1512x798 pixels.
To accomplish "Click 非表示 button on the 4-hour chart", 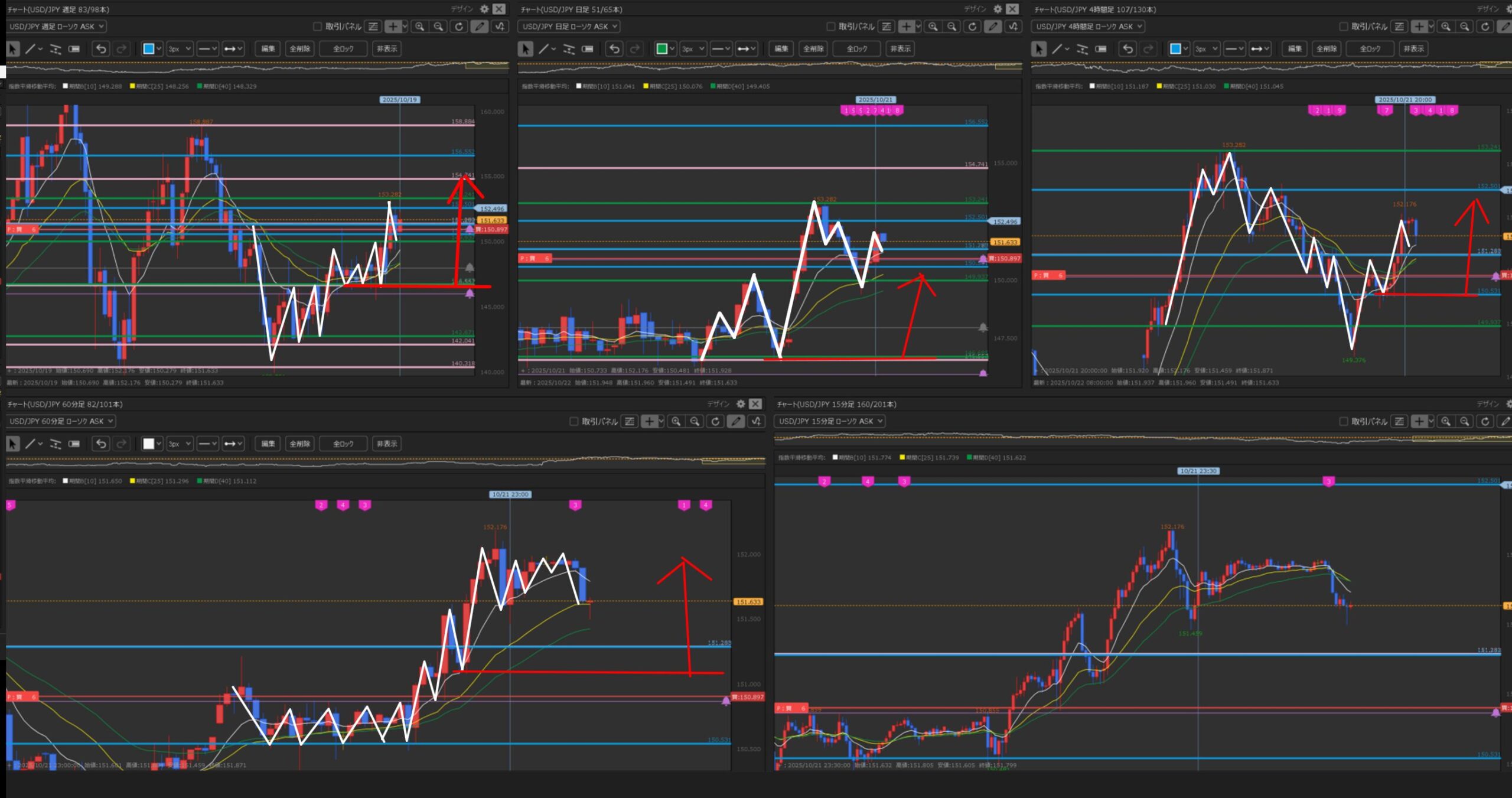I will pyautogui.click(x=1413, y=48).
